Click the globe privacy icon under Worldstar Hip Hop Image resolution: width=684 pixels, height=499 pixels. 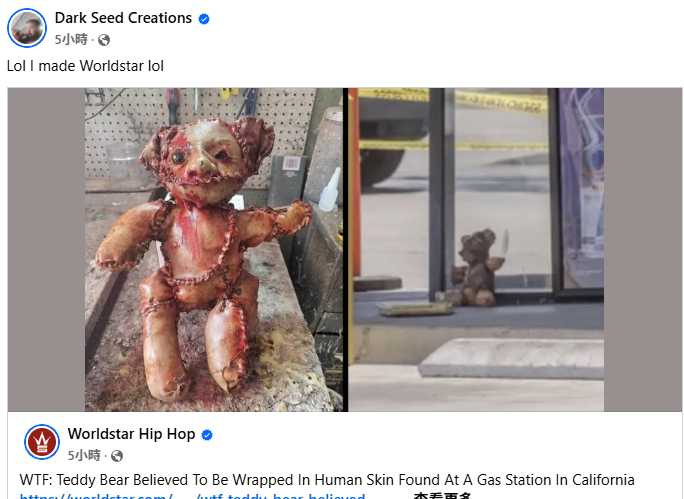pyautogui.click(x=116, y=456)
